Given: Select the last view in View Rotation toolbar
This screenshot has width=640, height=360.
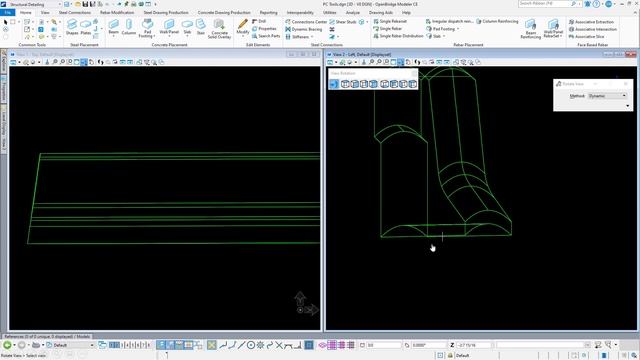Looking at the screenshot, I should pyautogui.click(x=413, y=84).
